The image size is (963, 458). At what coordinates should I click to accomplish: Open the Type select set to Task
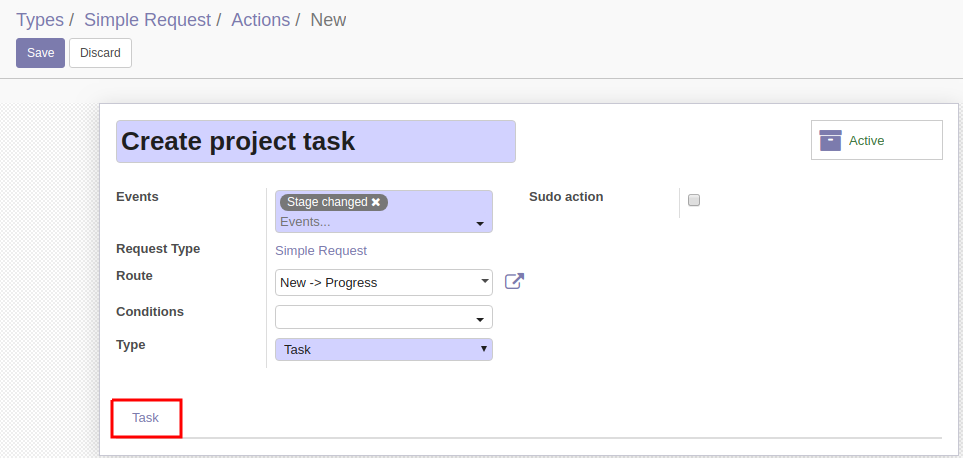pos(384,349)
